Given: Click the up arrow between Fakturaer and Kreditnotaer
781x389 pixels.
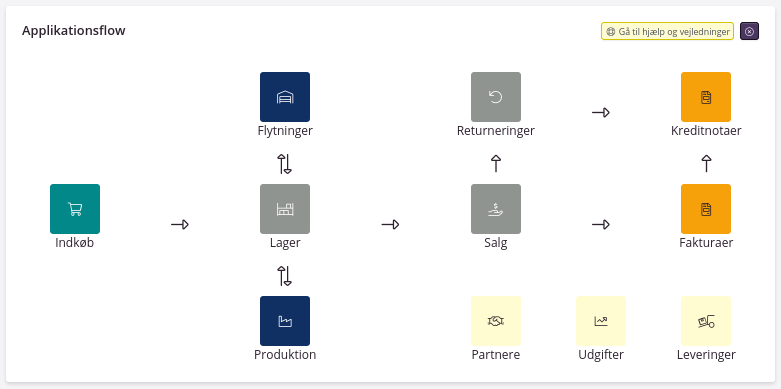Looking at the screenshot, I should [x=706, y=163].
